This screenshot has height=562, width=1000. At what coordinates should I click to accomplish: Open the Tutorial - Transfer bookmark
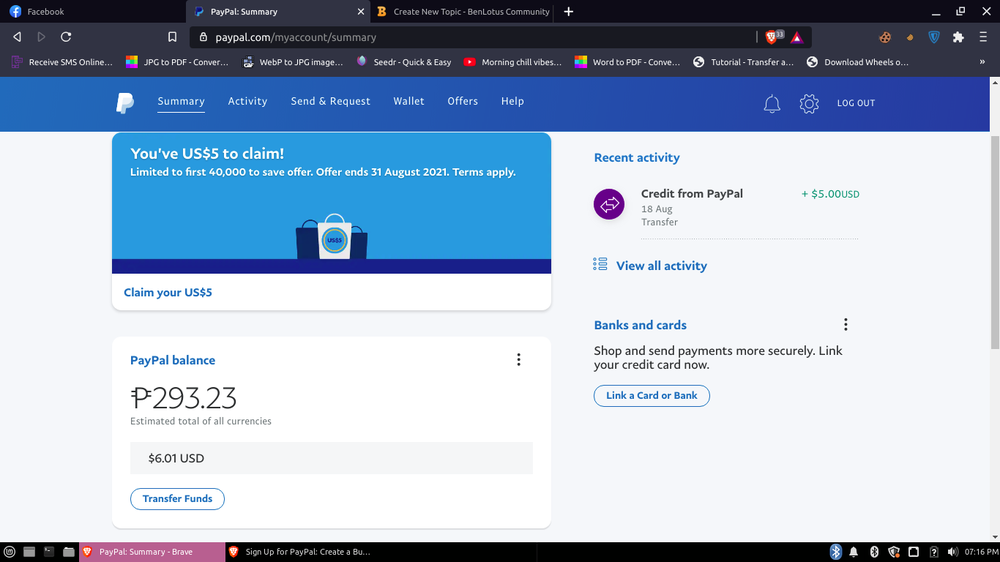744,62
